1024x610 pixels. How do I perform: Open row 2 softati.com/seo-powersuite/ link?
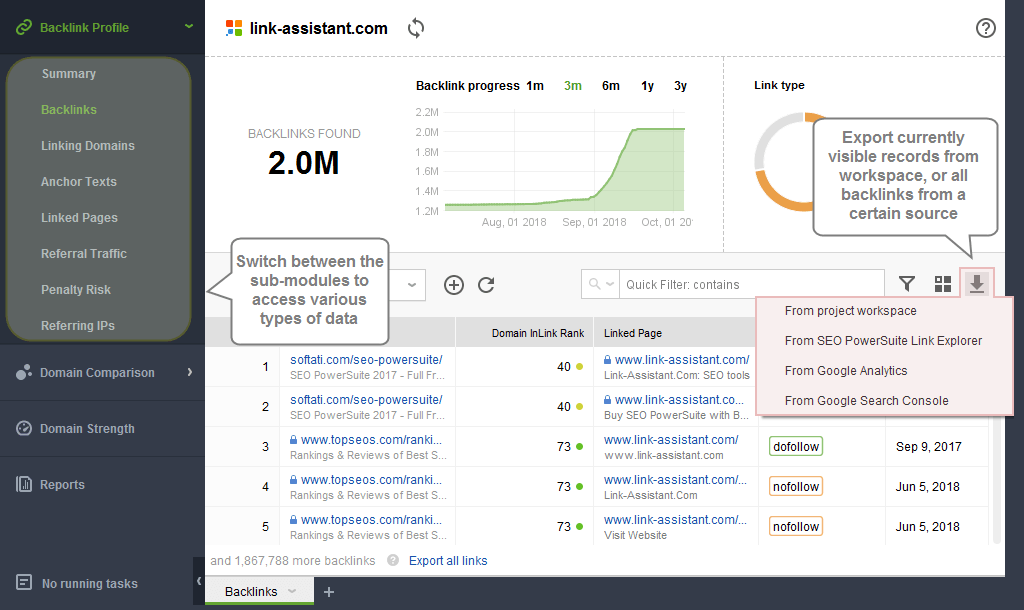[x=366, y=400]
